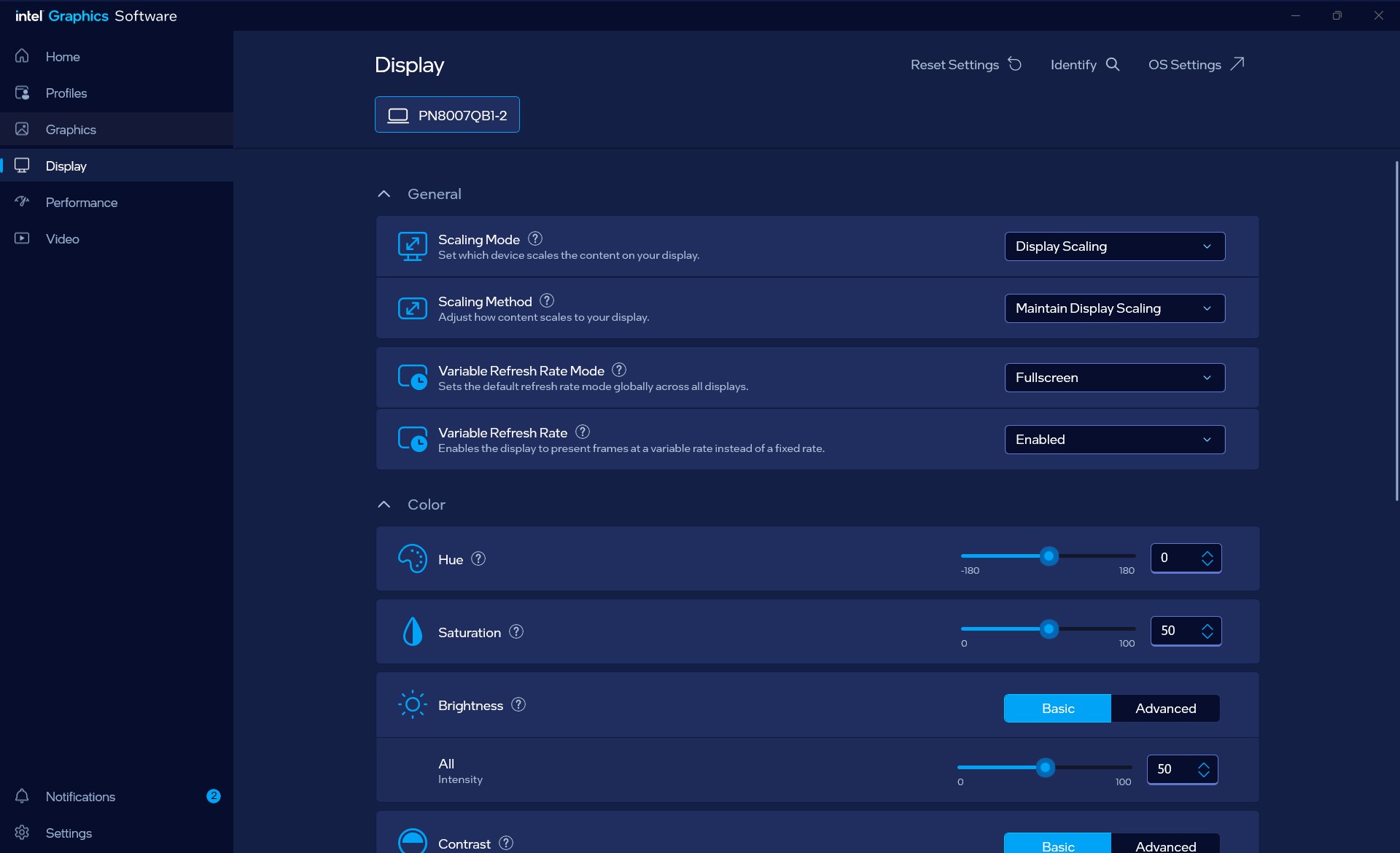This screenshot has height=853, width=1400.
Task: Select Basic mode for Brightness
Action: click(x=1057, y=709)
